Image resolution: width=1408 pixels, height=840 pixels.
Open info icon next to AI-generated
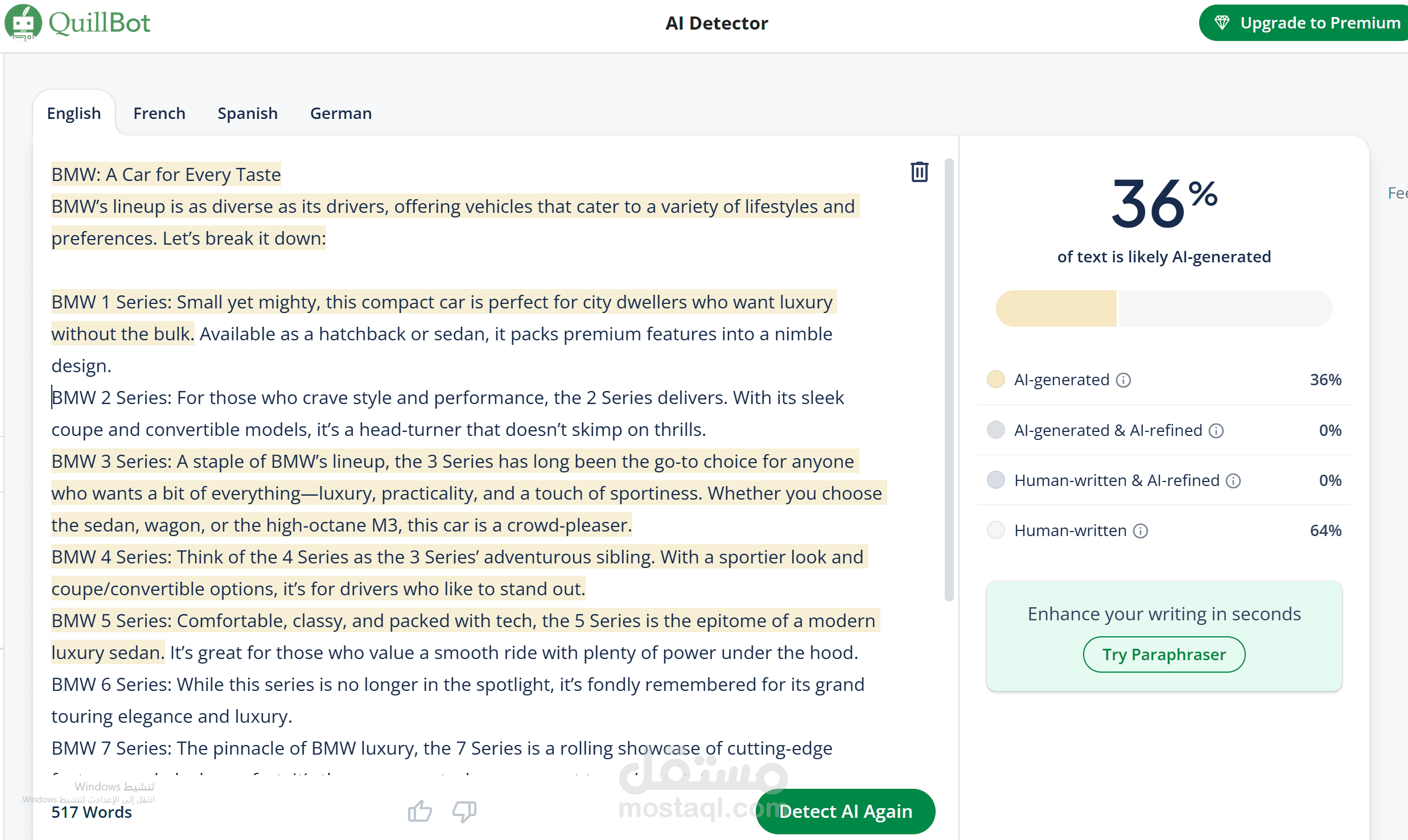click(x=1123, y=380)
